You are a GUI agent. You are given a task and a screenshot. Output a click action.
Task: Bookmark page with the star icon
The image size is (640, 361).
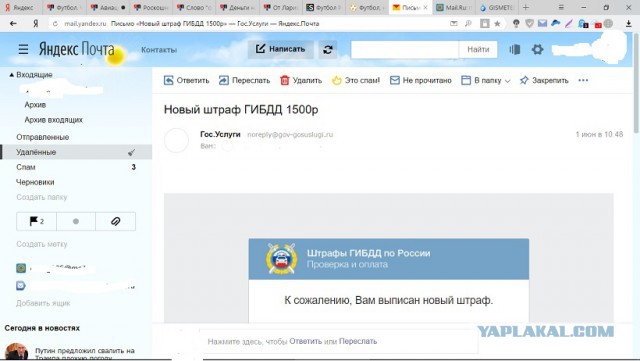(497, 24)
